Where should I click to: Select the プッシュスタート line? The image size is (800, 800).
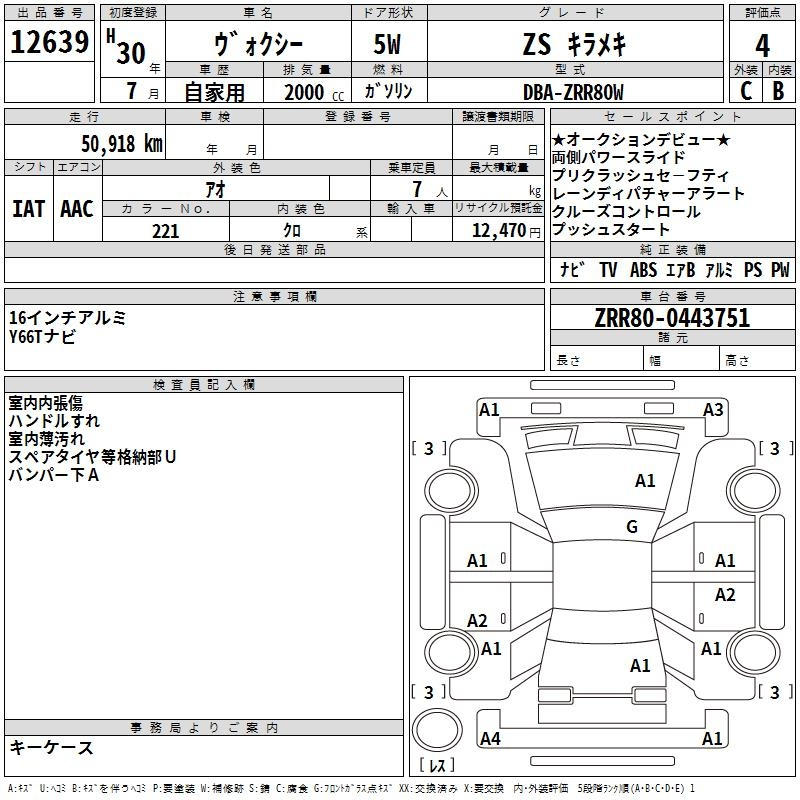(x=610, y=229)
